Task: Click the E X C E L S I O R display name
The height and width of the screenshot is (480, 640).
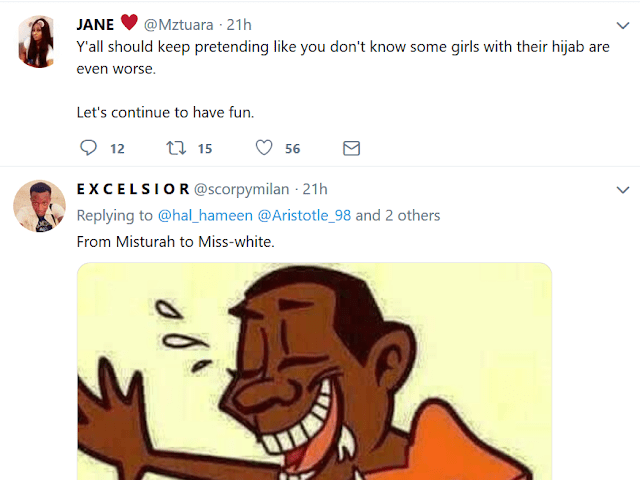Action: click(132, 189)
